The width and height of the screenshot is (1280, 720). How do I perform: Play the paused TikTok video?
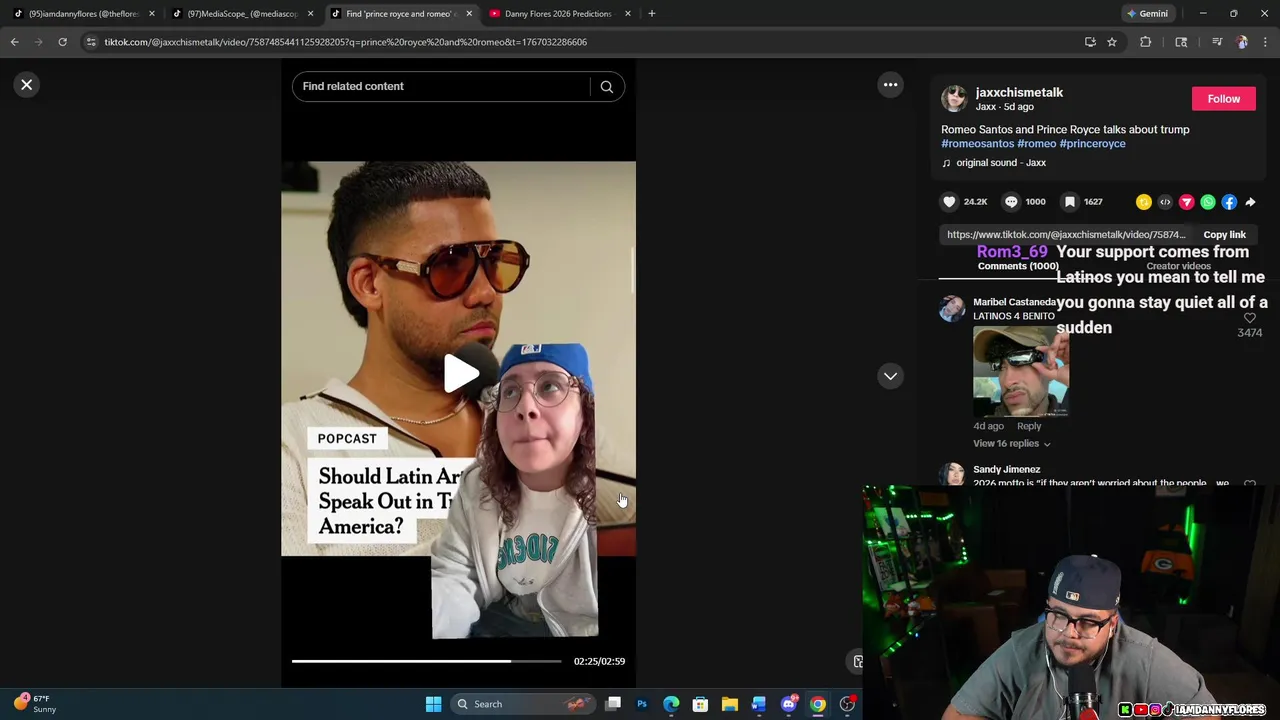(460, 373)
